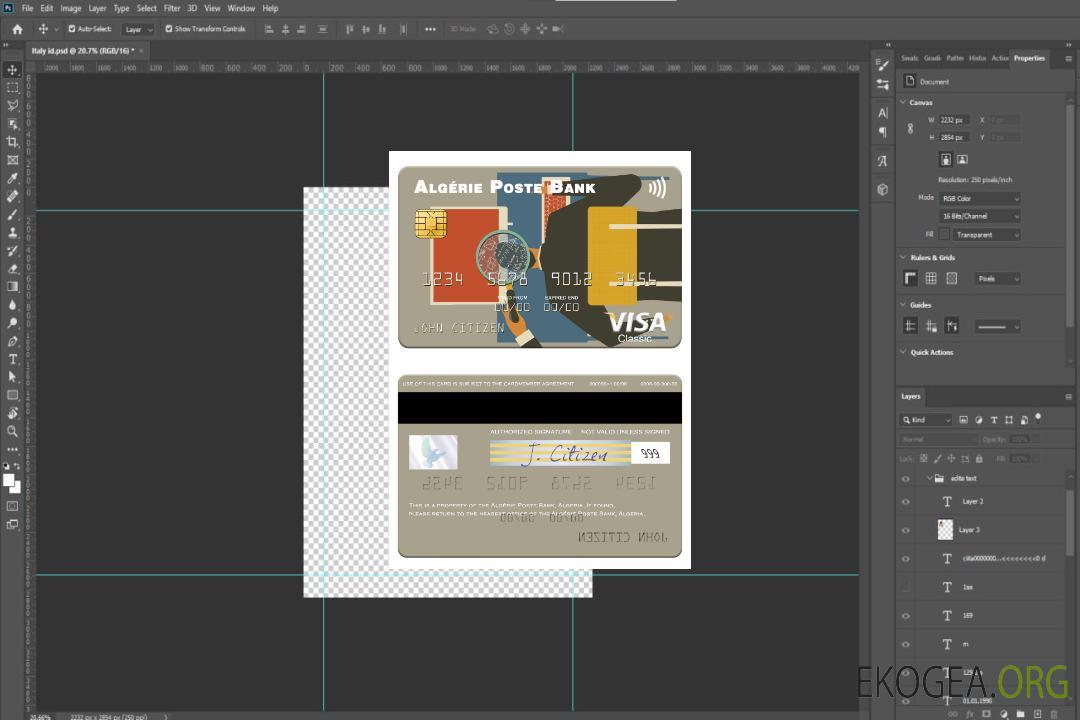This screenshot has width=1080, height=720.
Task: Toggle rulers button in Rulers & Grids
Action: coord(910,278)
